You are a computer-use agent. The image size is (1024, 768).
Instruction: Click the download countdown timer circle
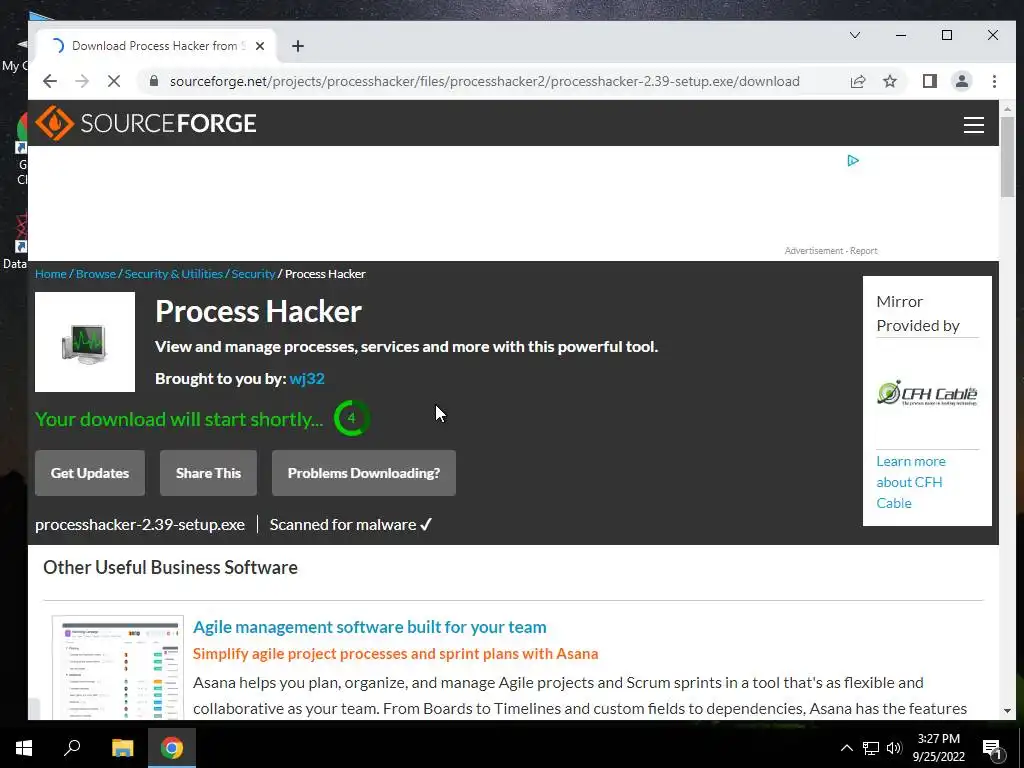tap(351, 418)
